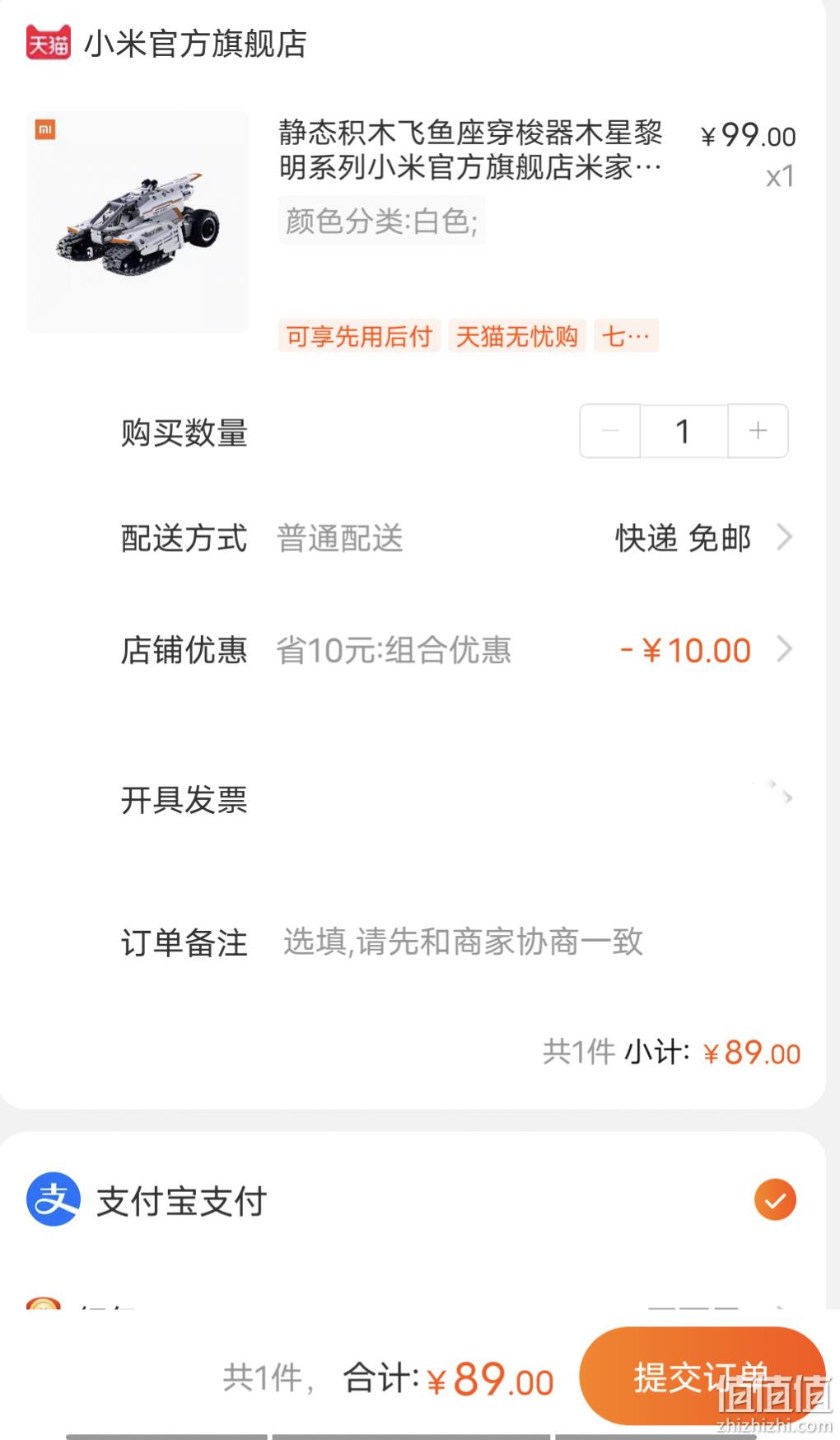This screenshot has height=1440, width=840.
Task: Tap the Mi logo on product image
Action: pos(45,129)
